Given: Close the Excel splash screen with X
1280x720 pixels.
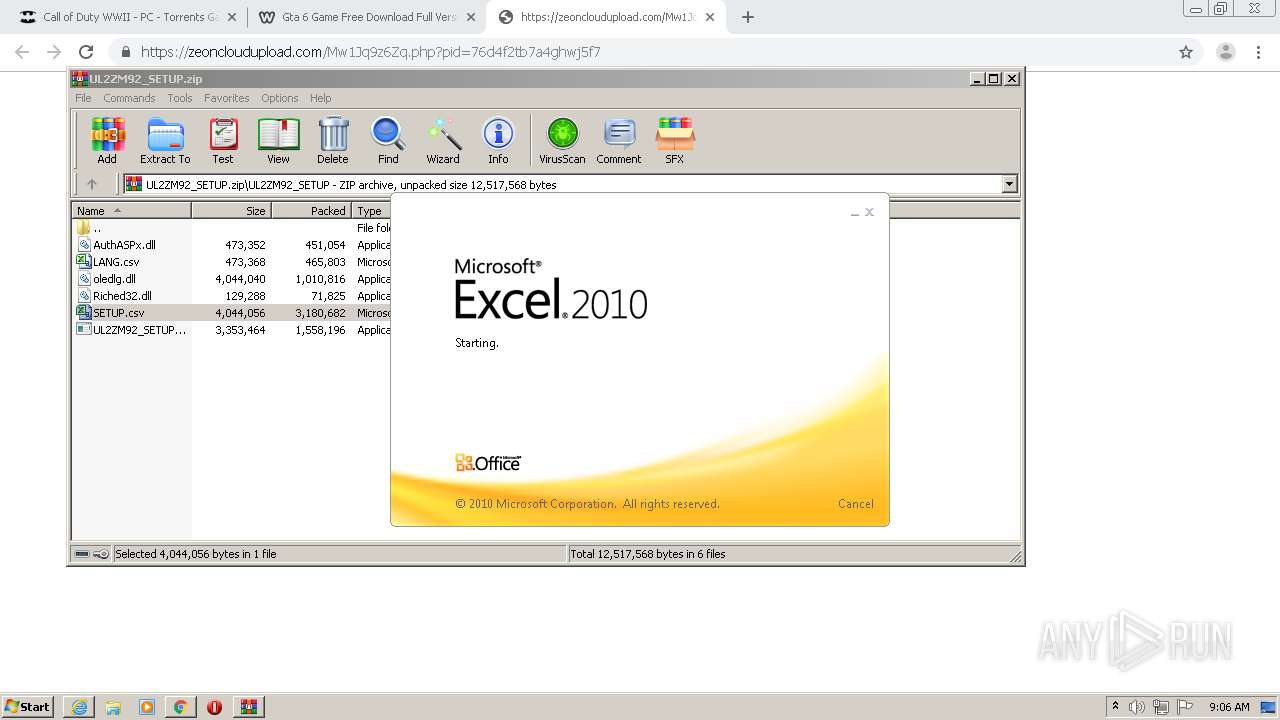Looking at the screenshot, I should coord(869,212).
